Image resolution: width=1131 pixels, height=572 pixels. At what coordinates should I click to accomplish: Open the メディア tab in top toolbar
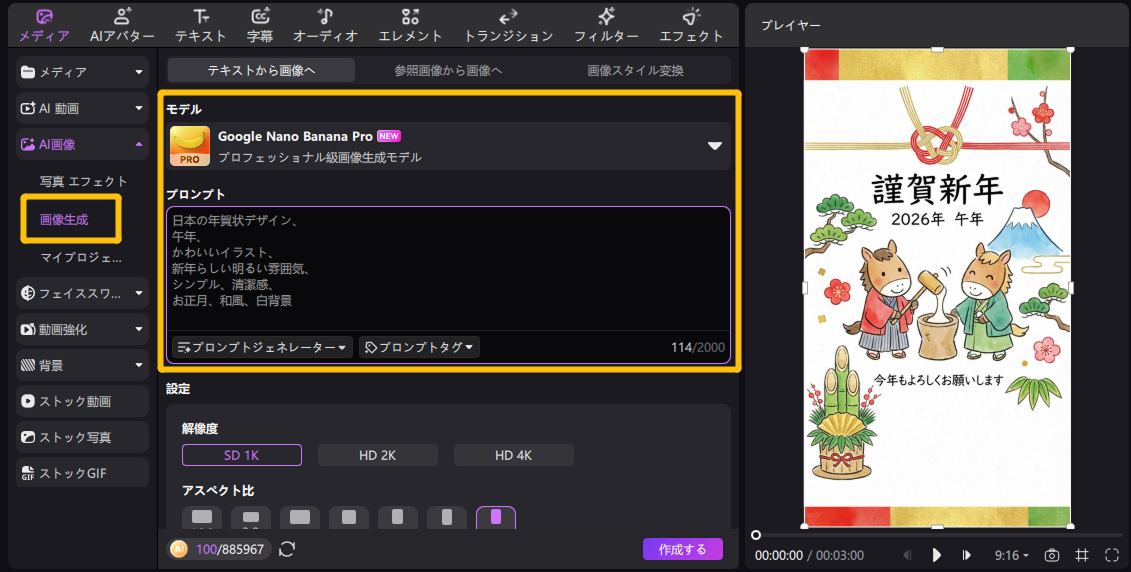(x=44, y=25)
